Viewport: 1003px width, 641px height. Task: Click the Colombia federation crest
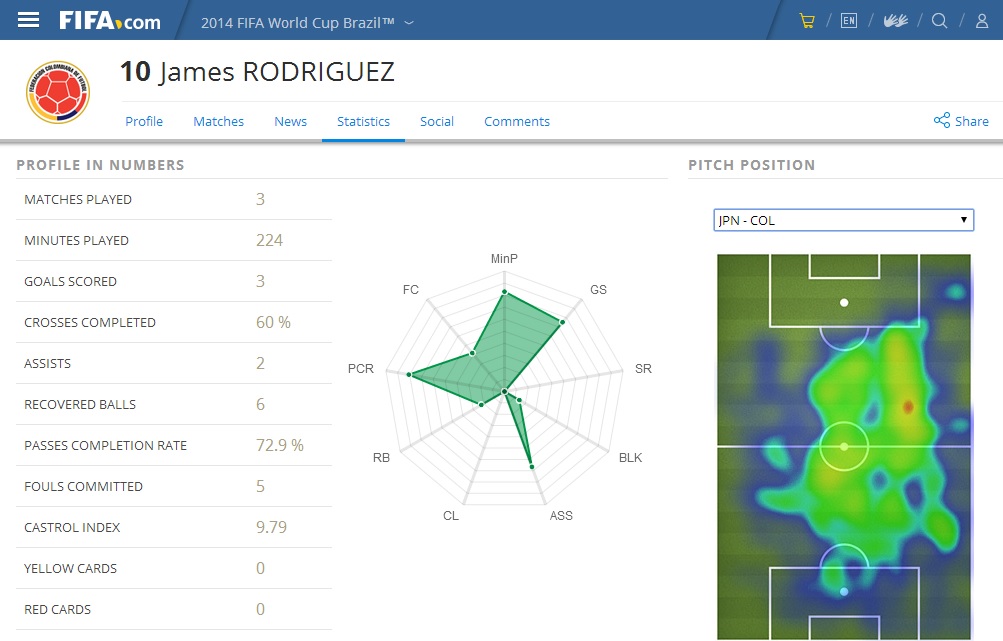point(58,92)
